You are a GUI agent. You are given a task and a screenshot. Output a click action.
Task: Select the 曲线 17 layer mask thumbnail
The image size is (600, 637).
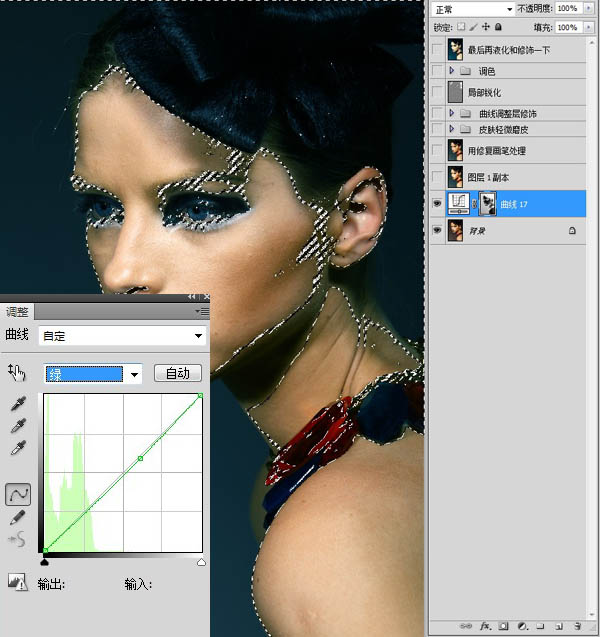[487, 204]
